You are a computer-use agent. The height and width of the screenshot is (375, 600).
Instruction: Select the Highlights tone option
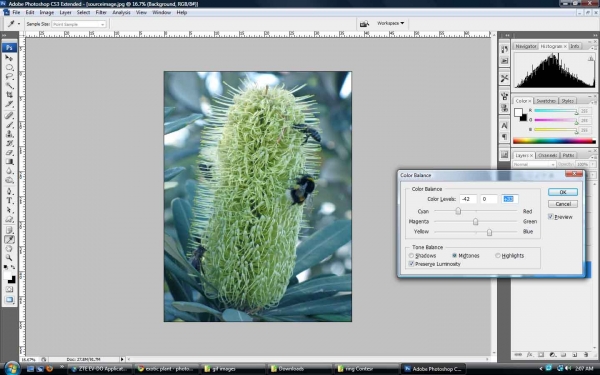tap(498, 256)
